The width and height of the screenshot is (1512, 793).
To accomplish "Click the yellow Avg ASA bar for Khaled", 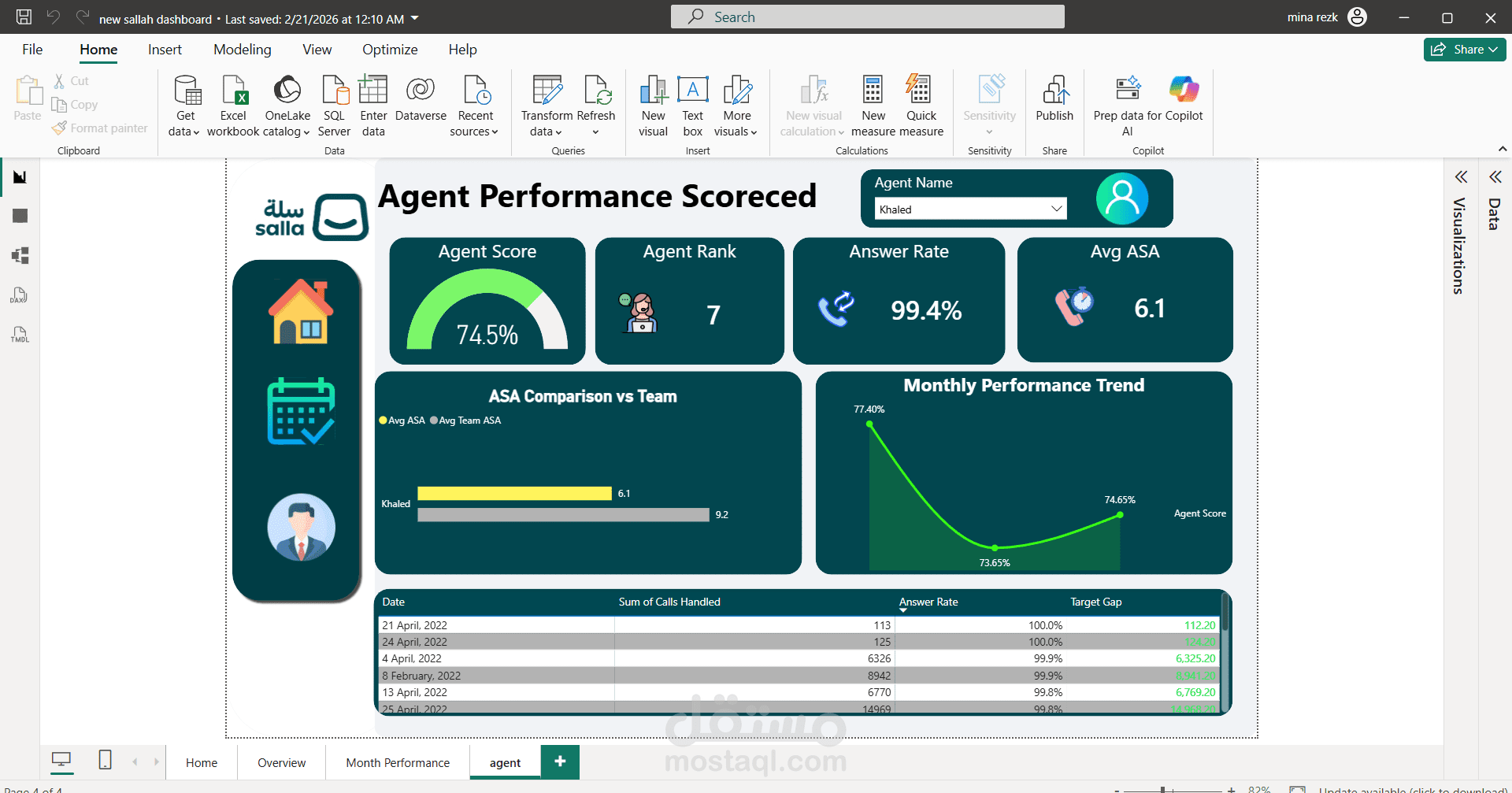I will click(x=515, y=493).
